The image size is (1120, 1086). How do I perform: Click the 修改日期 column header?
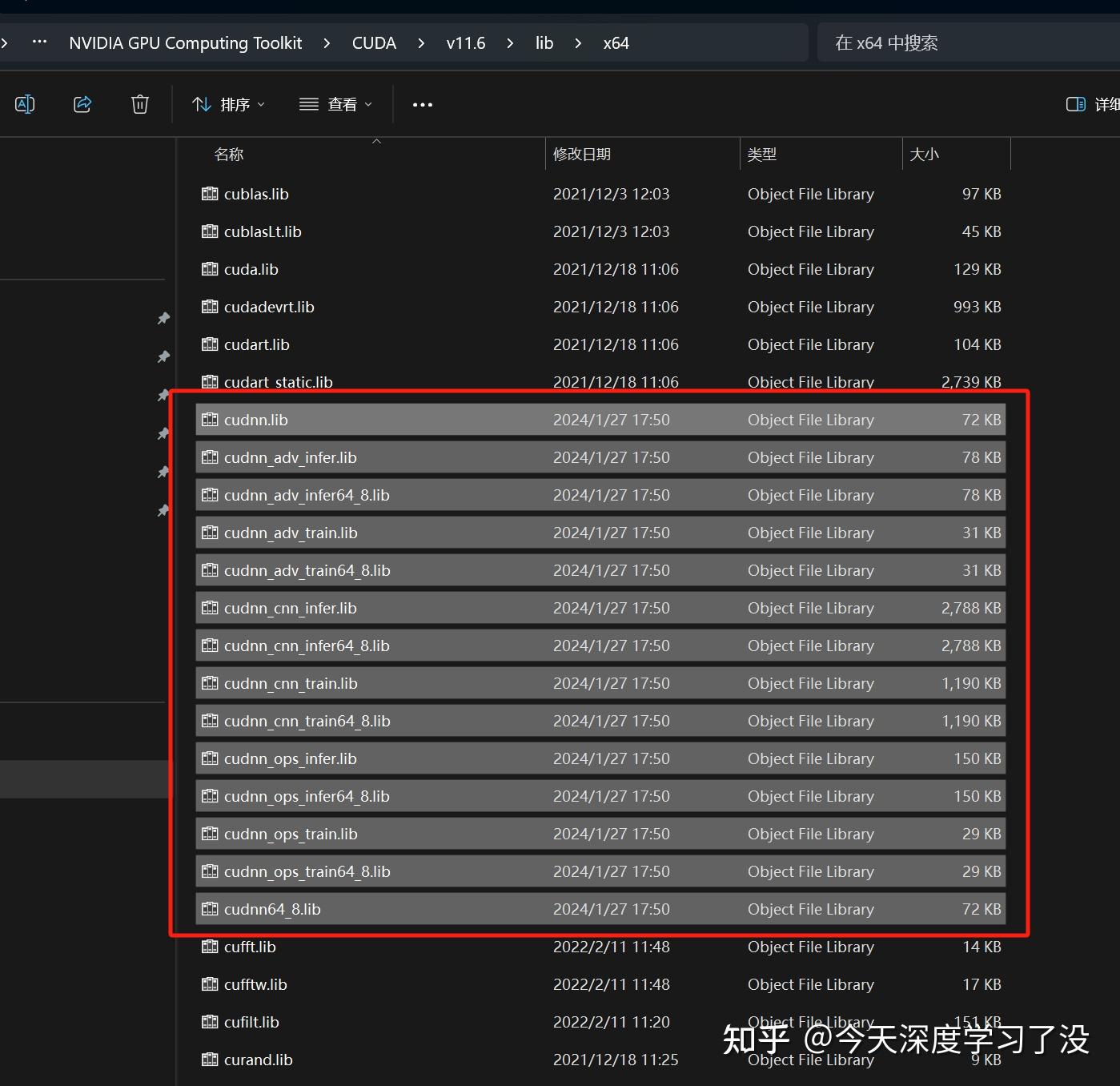(582, 154)
